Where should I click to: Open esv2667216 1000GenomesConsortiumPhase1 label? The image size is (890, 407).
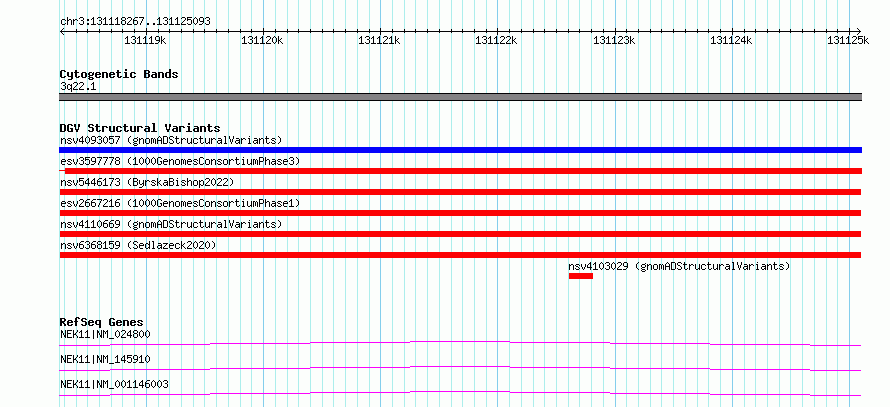click(x=180, y=203)
